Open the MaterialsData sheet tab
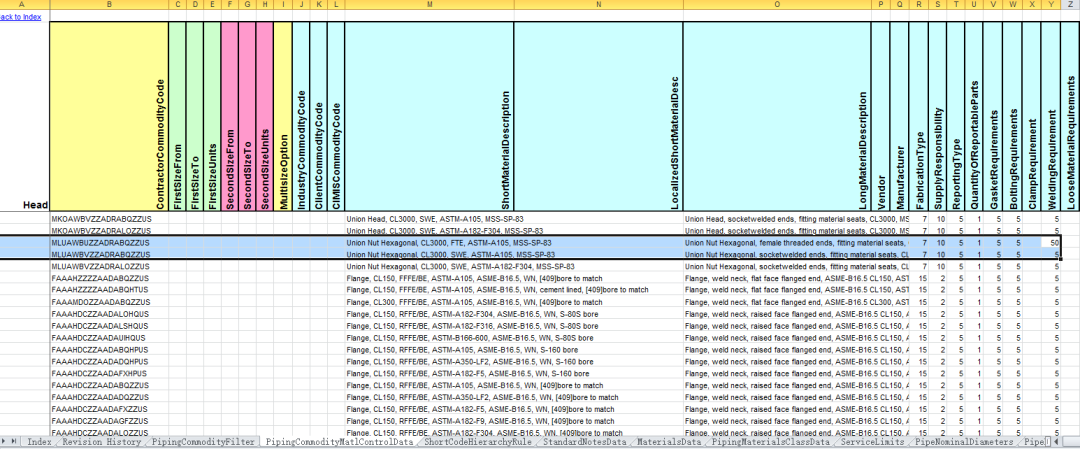 [670, 441]
